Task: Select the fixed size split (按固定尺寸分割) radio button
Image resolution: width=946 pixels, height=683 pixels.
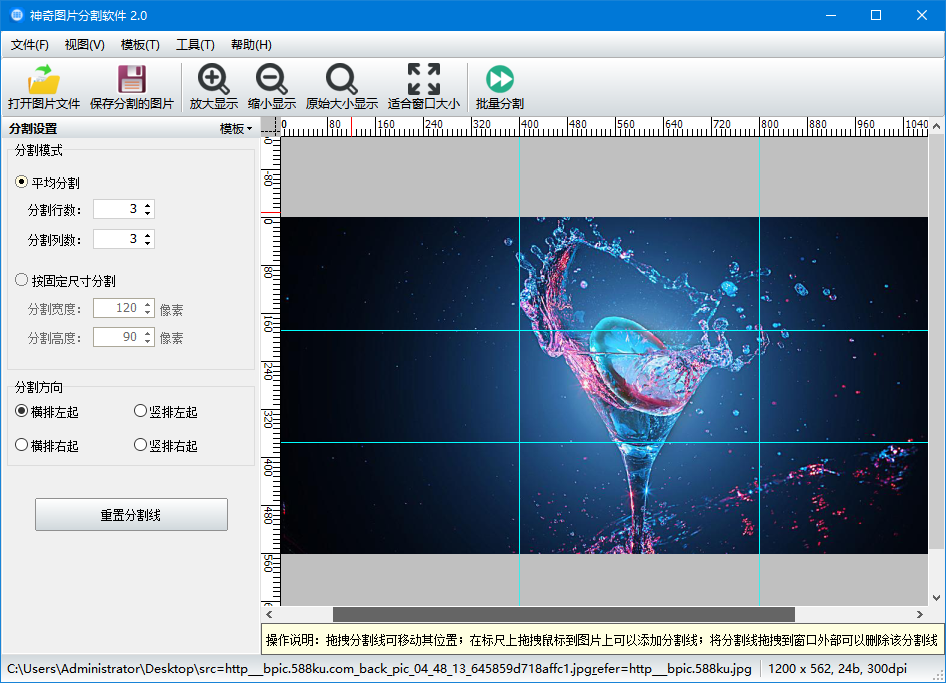Action: (x=22, y=281)
